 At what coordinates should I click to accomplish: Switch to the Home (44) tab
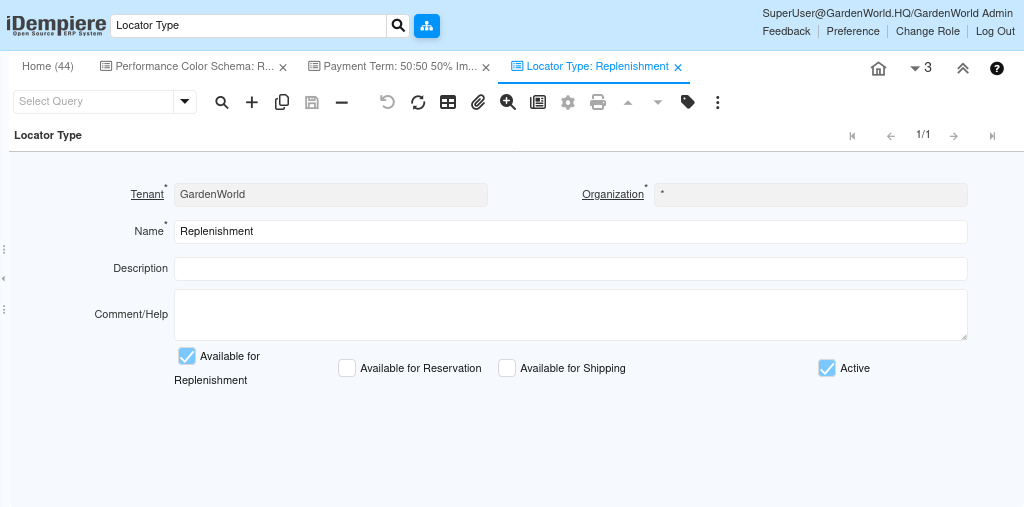click(48, 67)
